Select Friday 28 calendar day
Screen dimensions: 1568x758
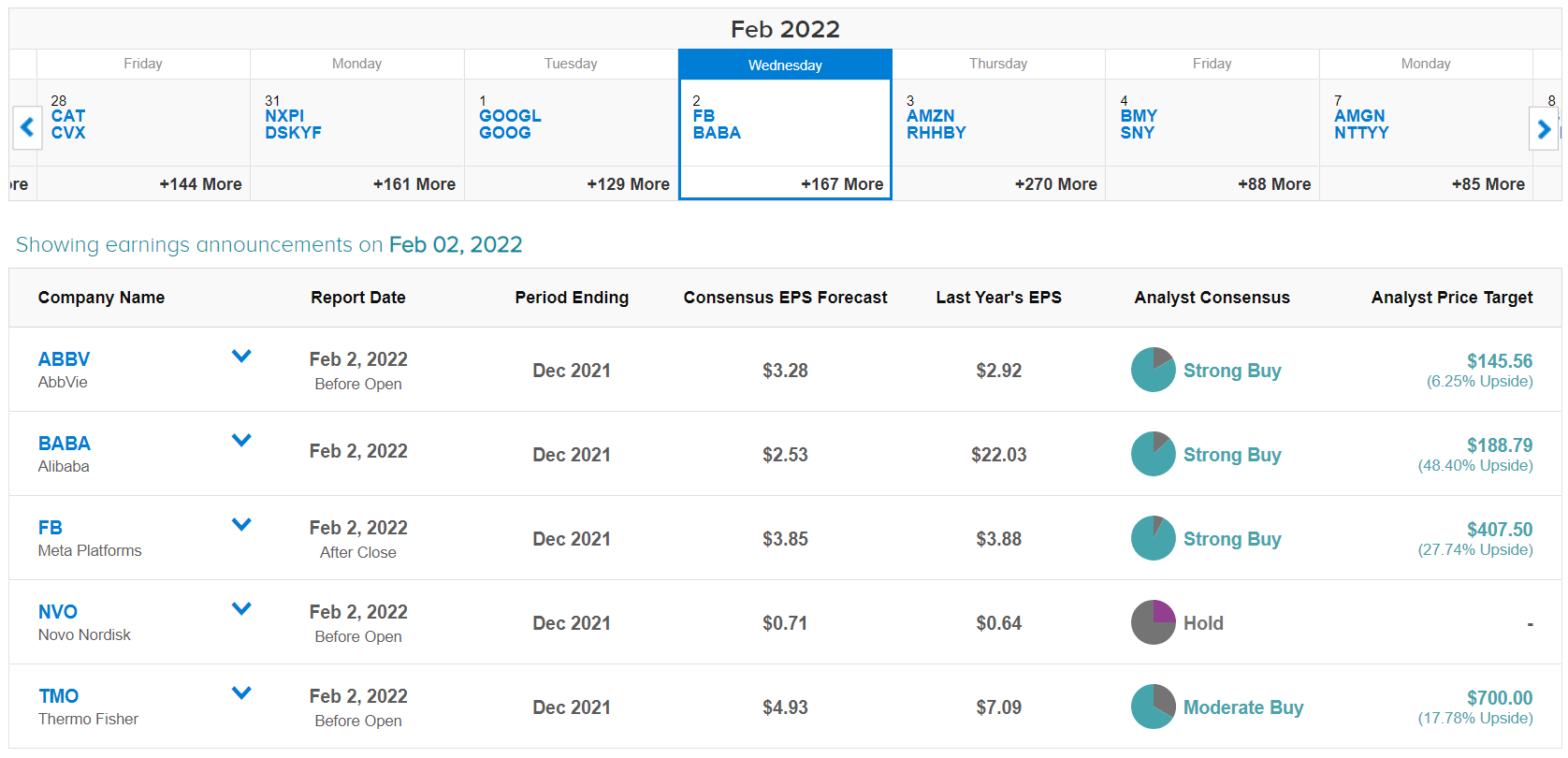click(143, 124)
